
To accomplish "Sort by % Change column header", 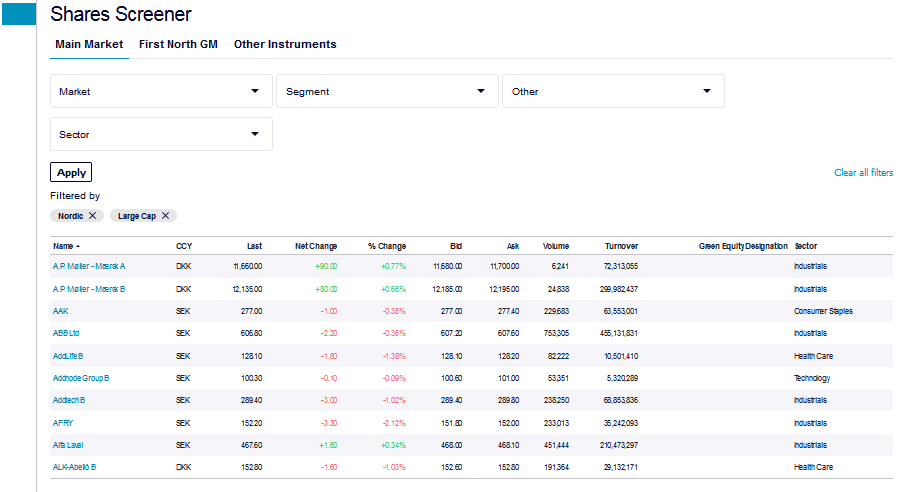I will [386, 246].
